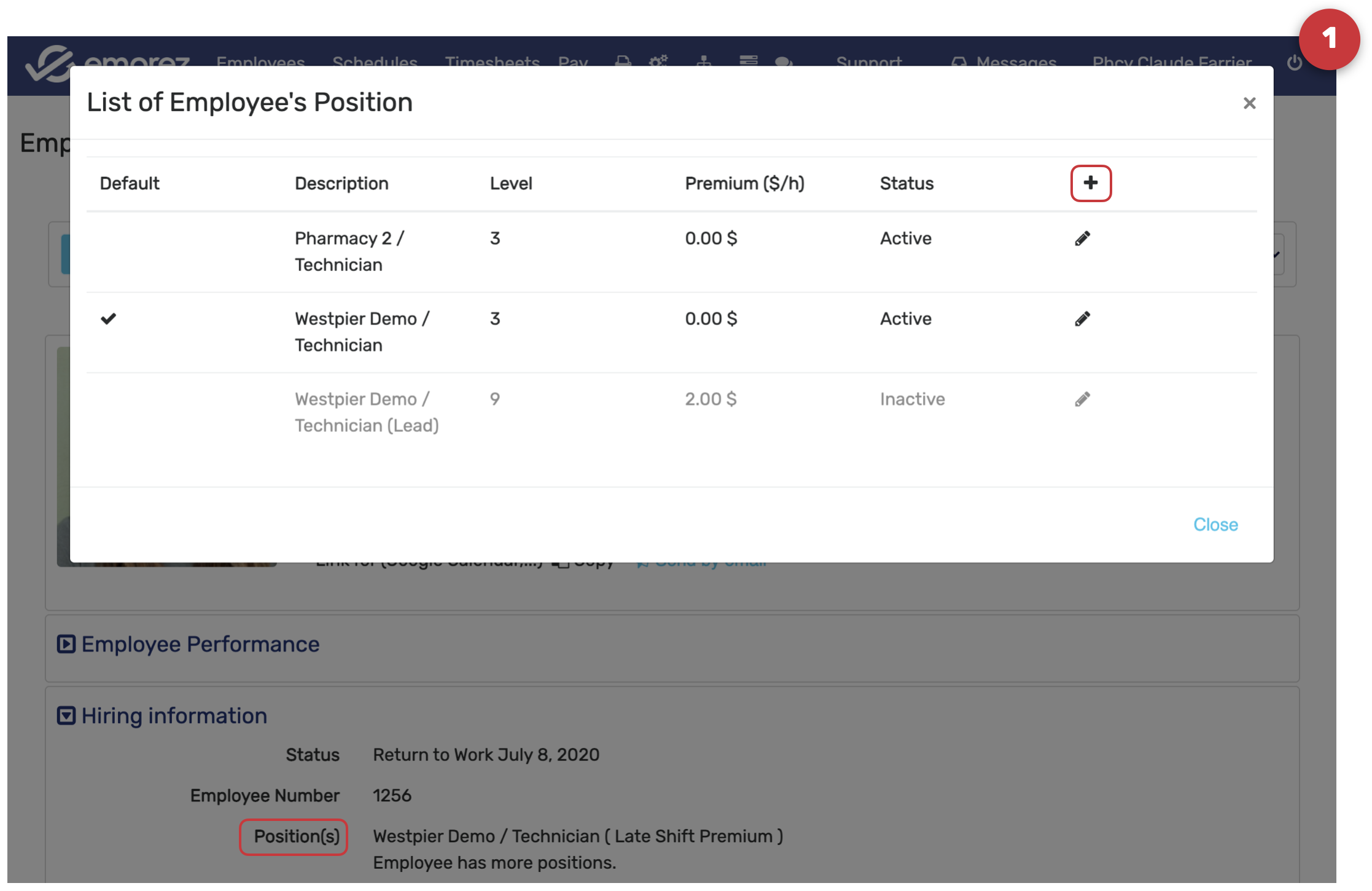Screen dimensions: 1372x891
Task: Edit the Pharmacy 2 / Technician position
Action: pos(1082,238)
